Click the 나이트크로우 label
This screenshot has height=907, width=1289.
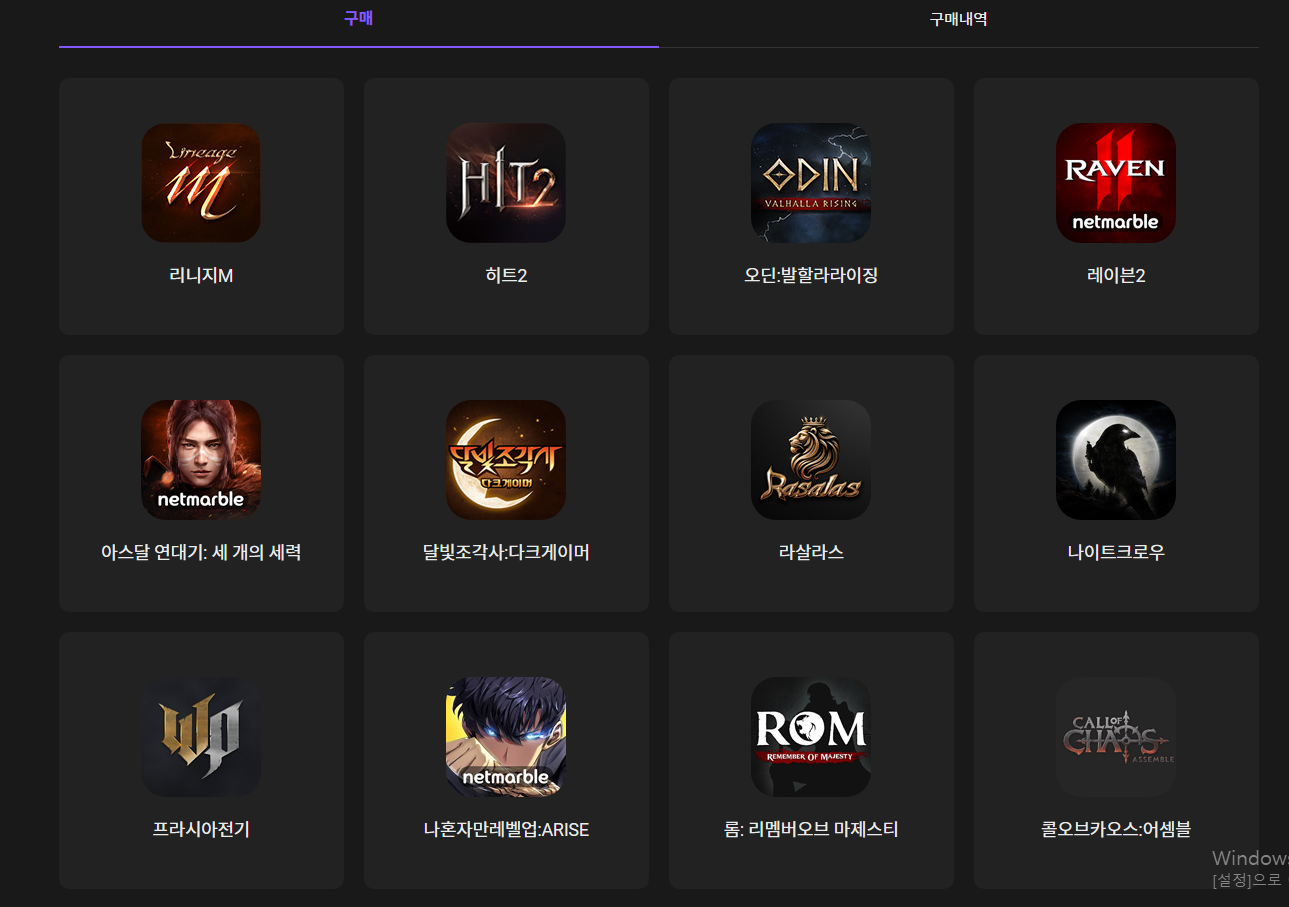tap(1116, 553)
